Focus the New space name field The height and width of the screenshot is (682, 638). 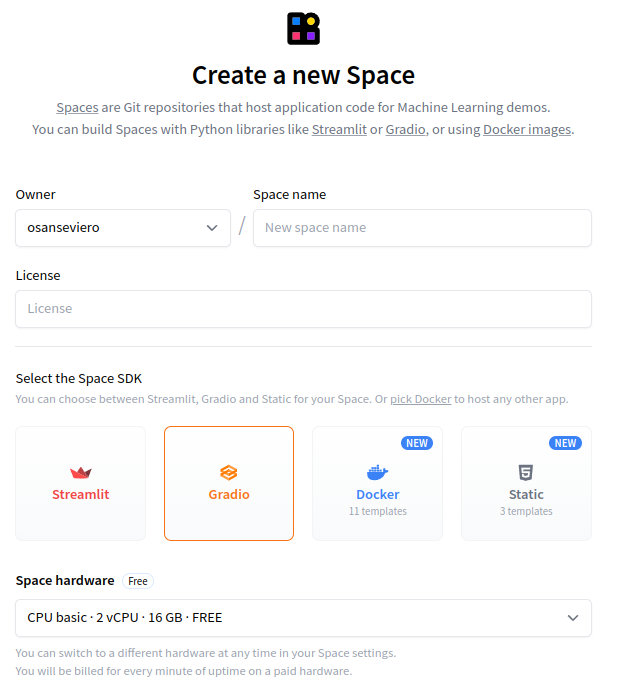tap(422, 227)
